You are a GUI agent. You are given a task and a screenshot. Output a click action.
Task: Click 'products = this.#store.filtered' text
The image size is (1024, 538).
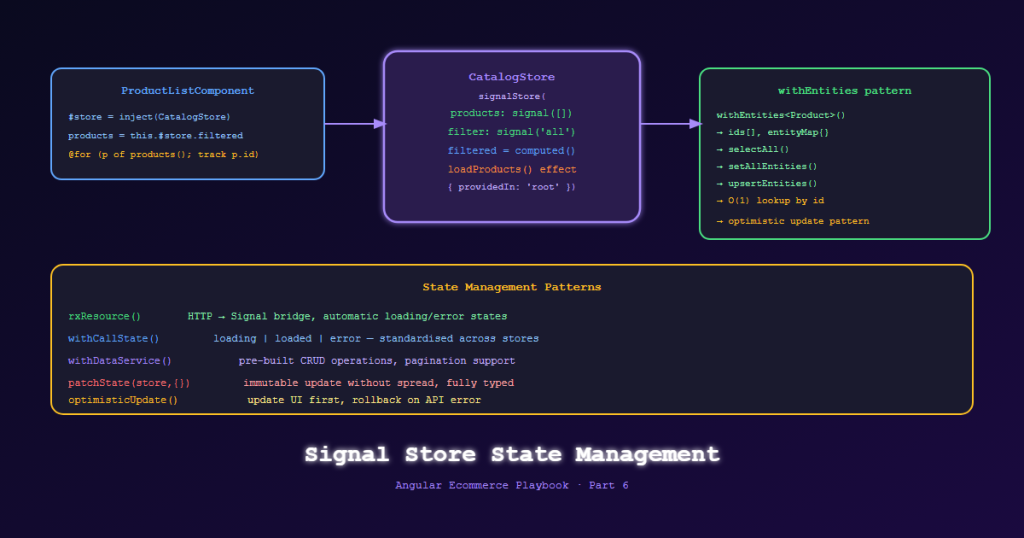(155, 136)
